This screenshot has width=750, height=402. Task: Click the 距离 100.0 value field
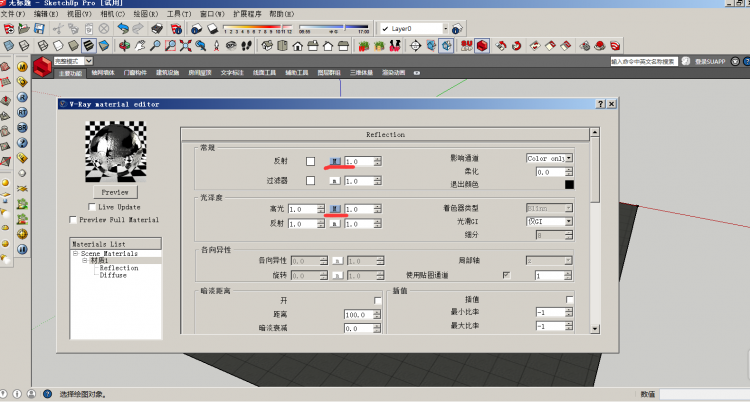click(359, 314)
